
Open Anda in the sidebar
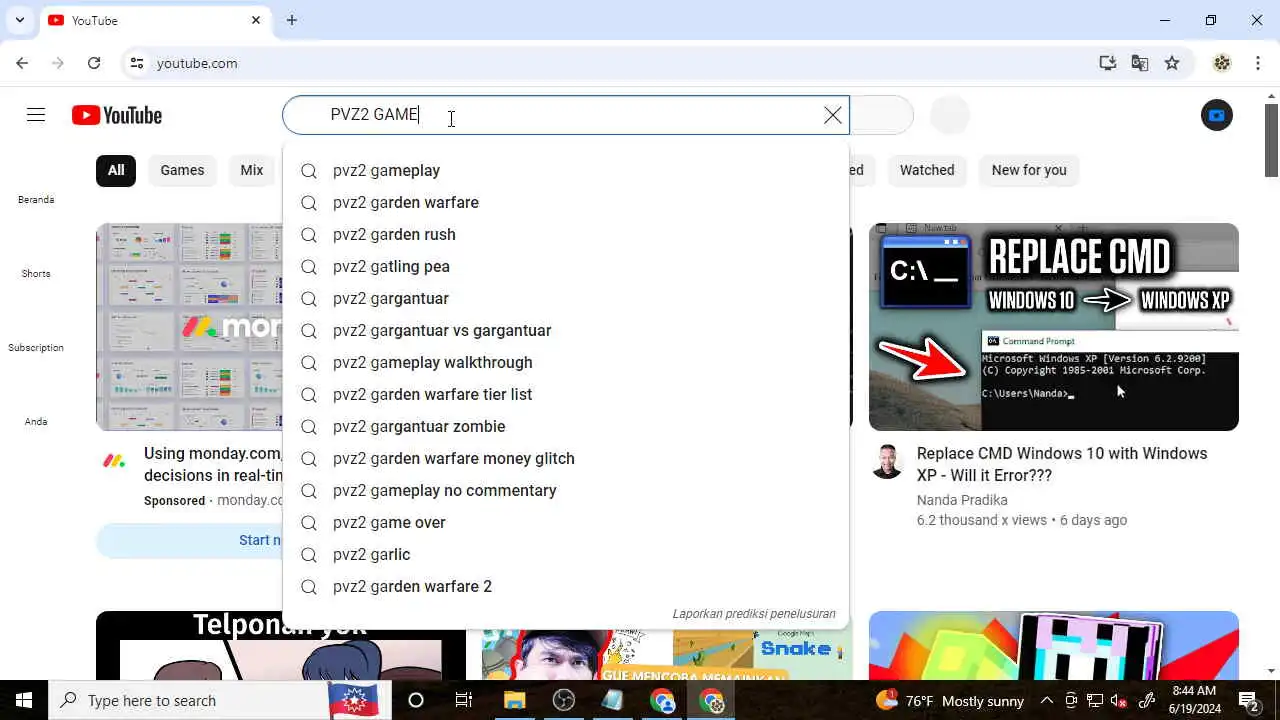tap(36, 421)
